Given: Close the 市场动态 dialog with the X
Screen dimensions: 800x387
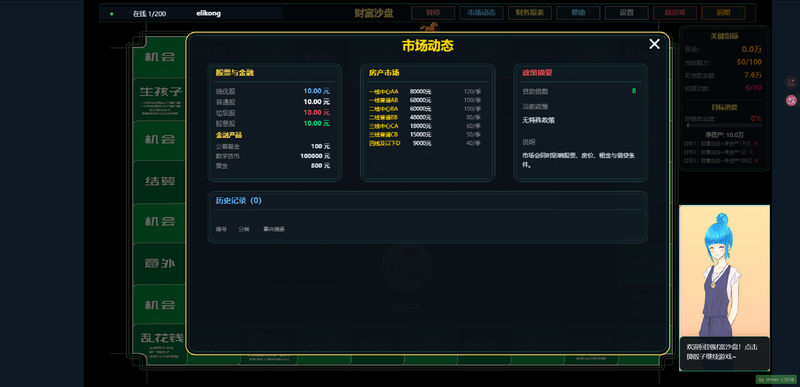Looking at the screenshot, I should click(654, 44).
